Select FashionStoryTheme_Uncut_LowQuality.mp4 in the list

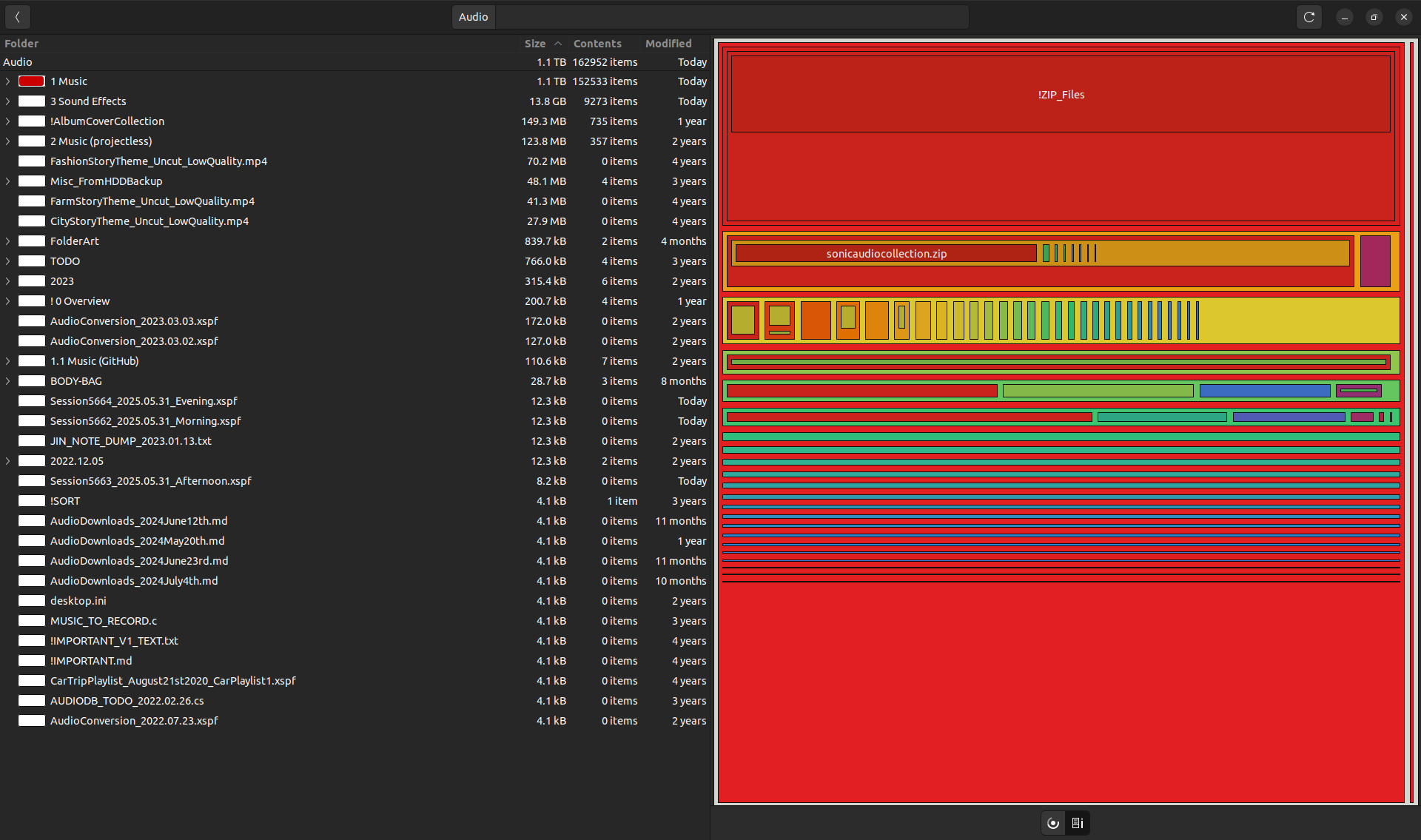tap(158, 161)
